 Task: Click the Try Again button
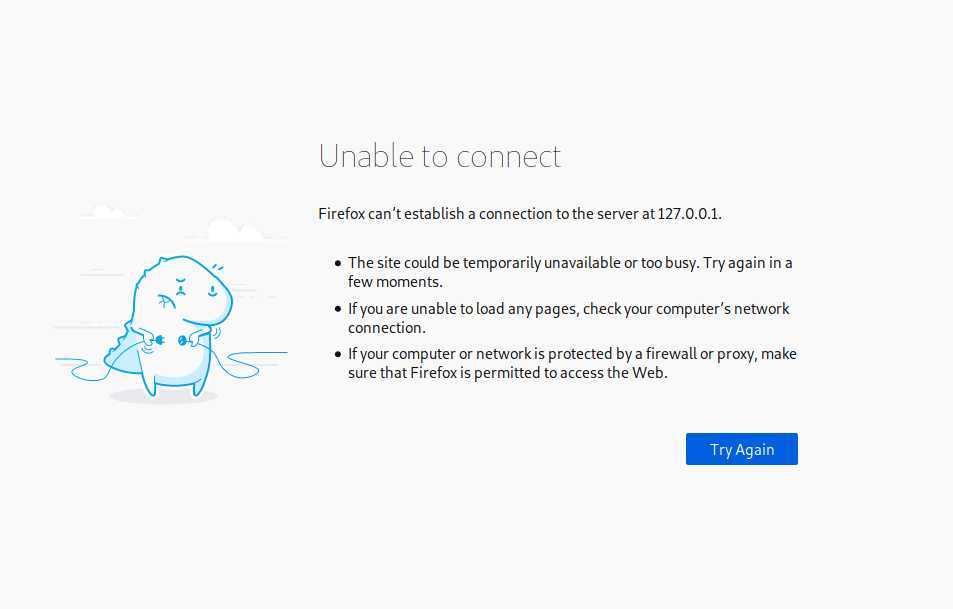[741, 449]
